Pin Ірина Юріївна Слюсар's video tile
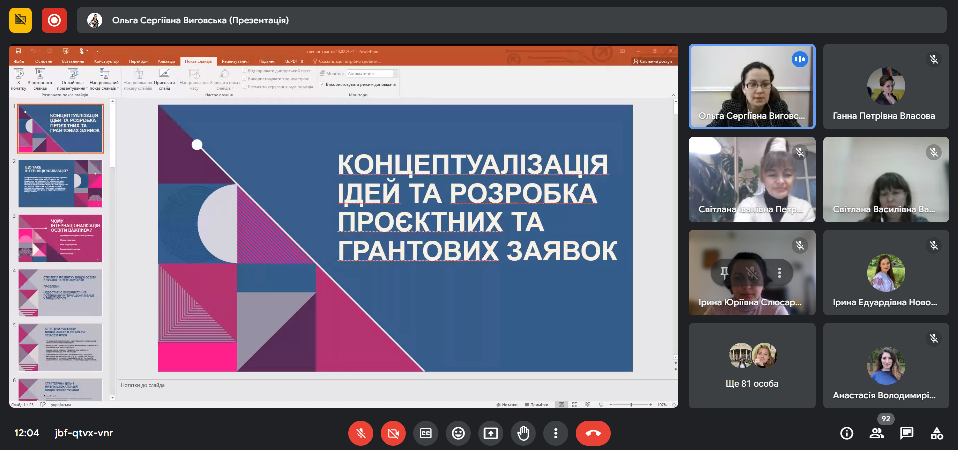The image size is (958, 450). [x=724, y=271]
